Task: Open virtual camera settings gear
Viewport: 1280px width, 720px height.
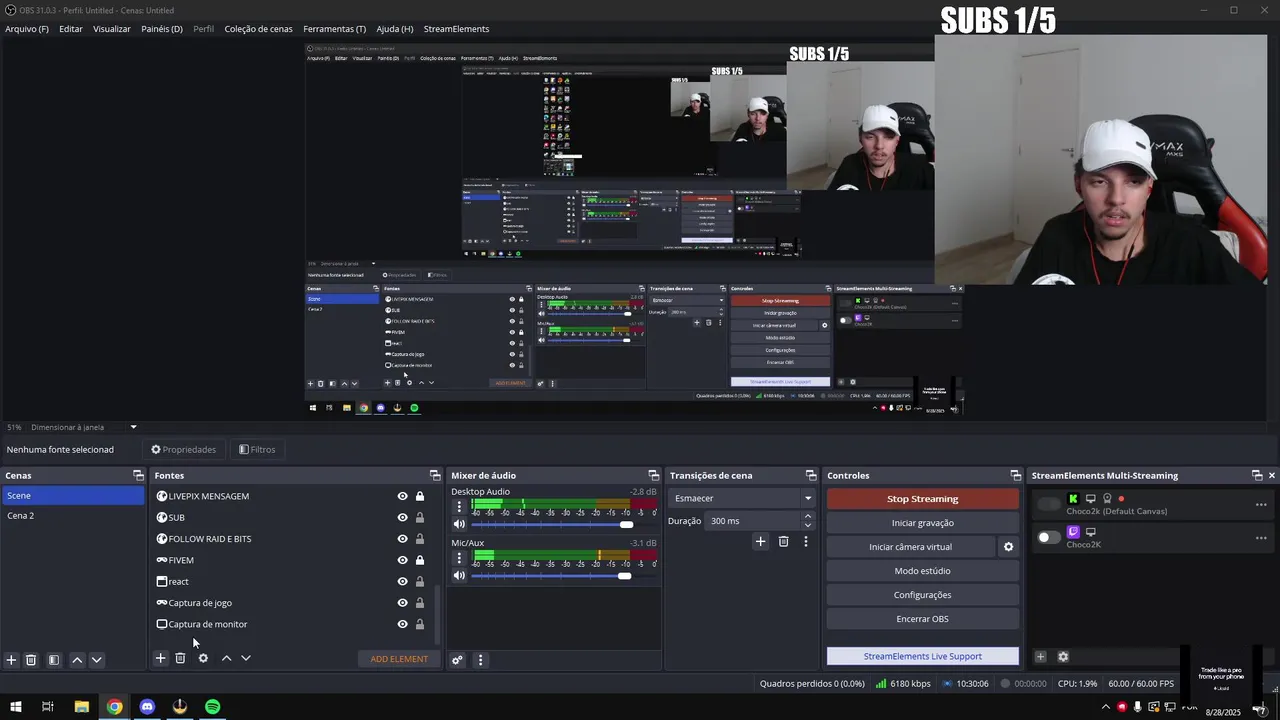Action: click(x=1008, y=547)
